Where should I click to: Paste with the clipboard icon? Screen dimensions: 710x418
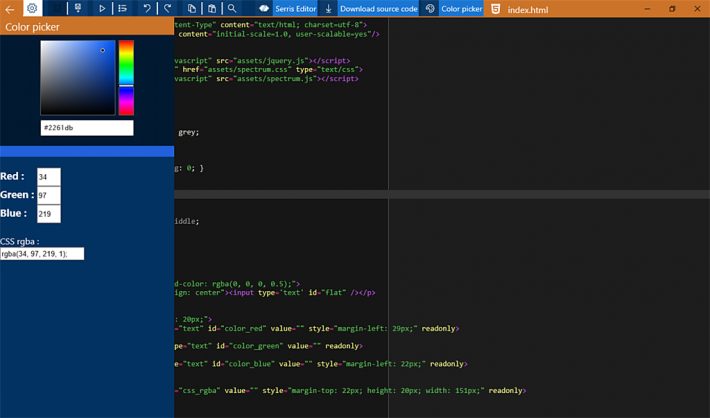point(212,8)
